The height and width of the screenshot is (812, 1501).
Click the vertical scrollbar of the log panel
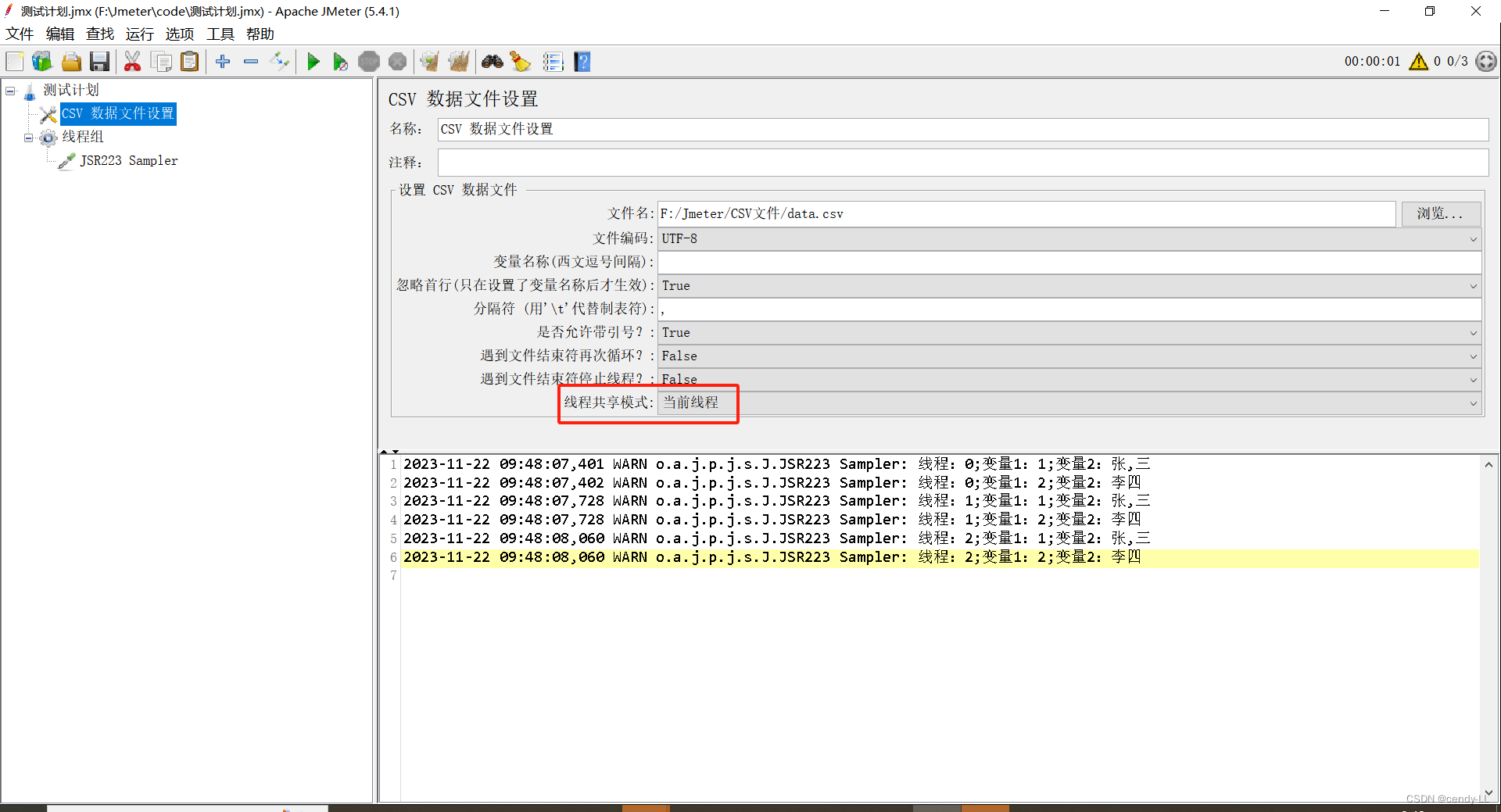(1488, 625)
